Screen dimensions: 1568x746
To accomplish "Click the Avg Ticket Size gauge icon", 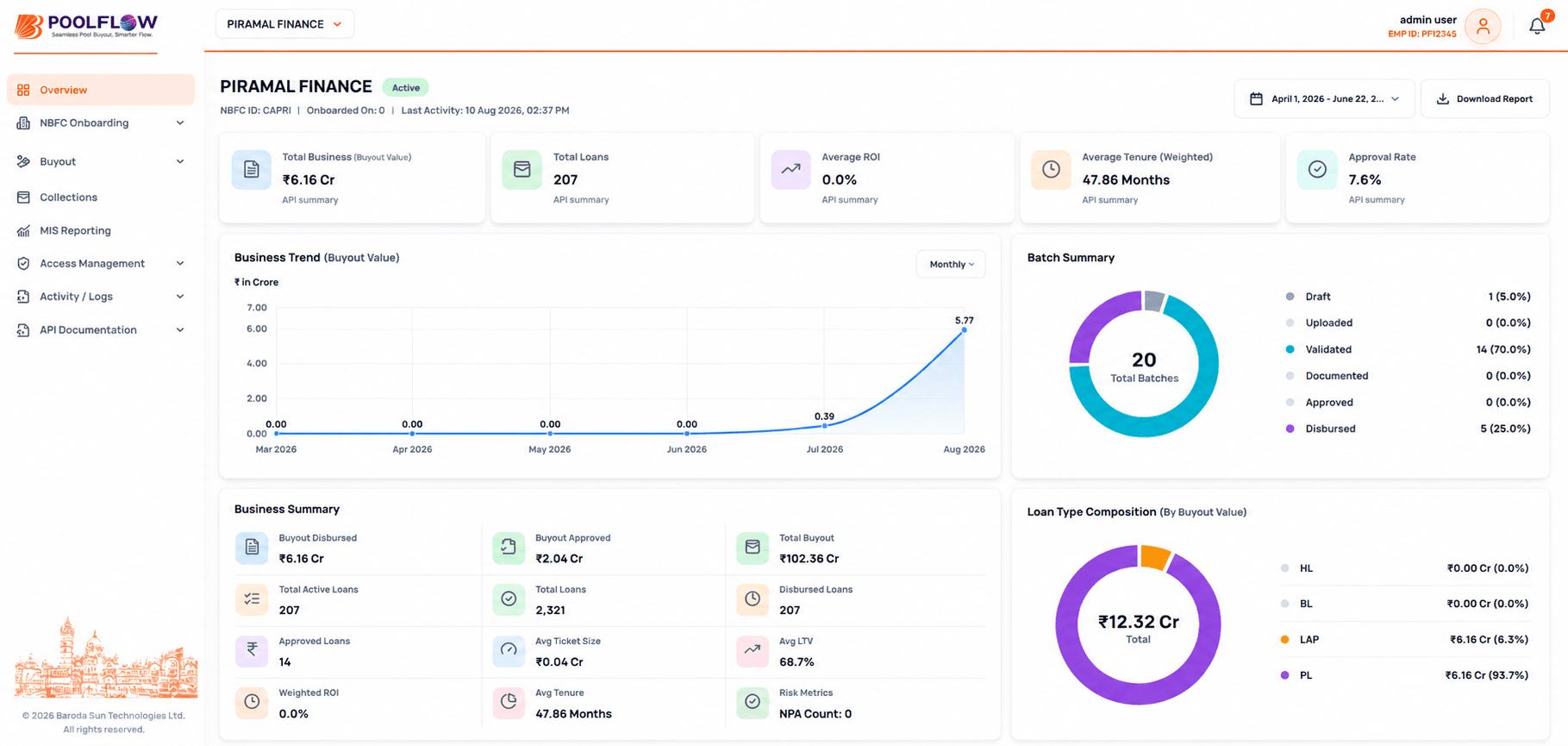I will [509, 651].
